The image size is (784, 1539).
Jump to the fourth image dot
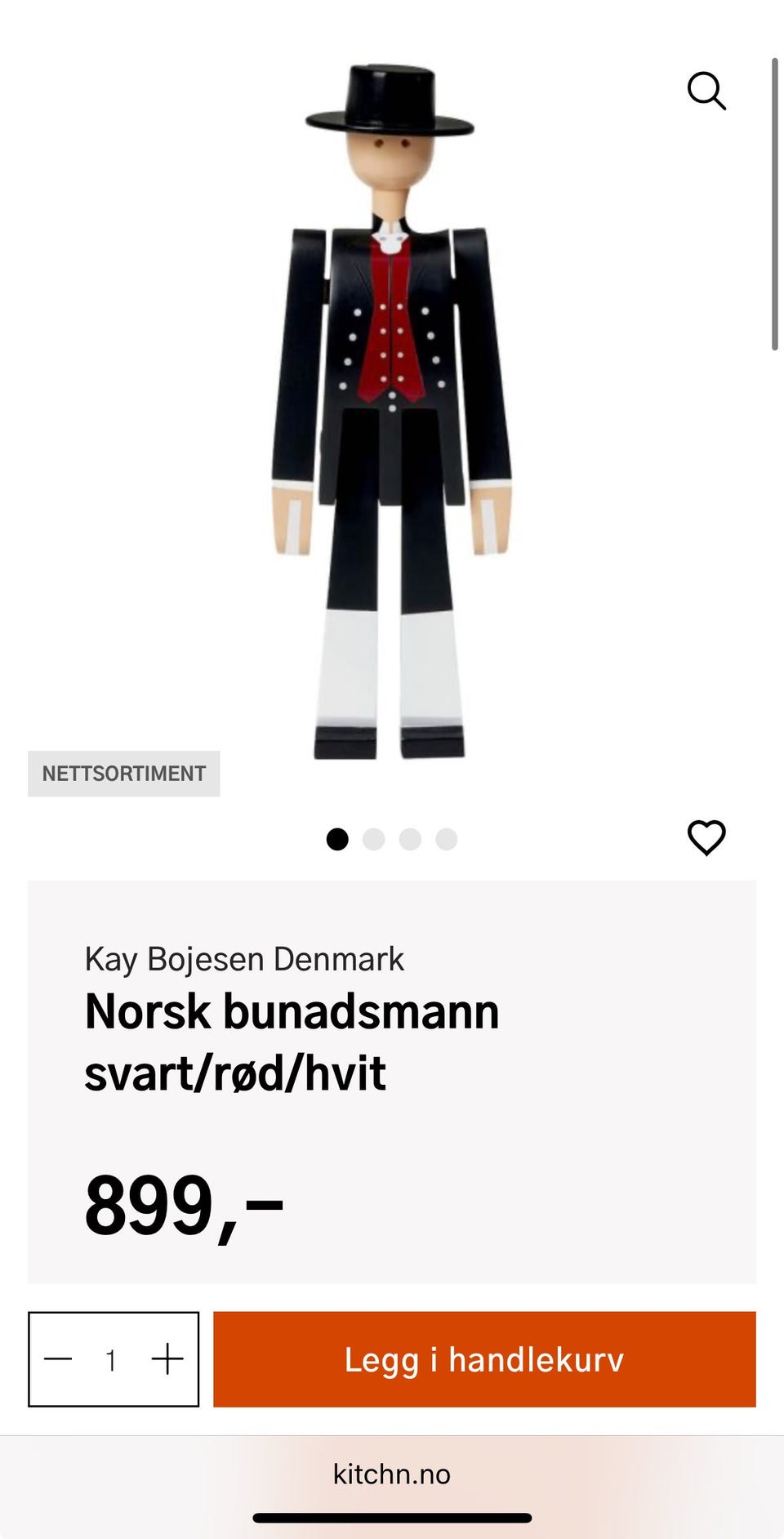446,839
